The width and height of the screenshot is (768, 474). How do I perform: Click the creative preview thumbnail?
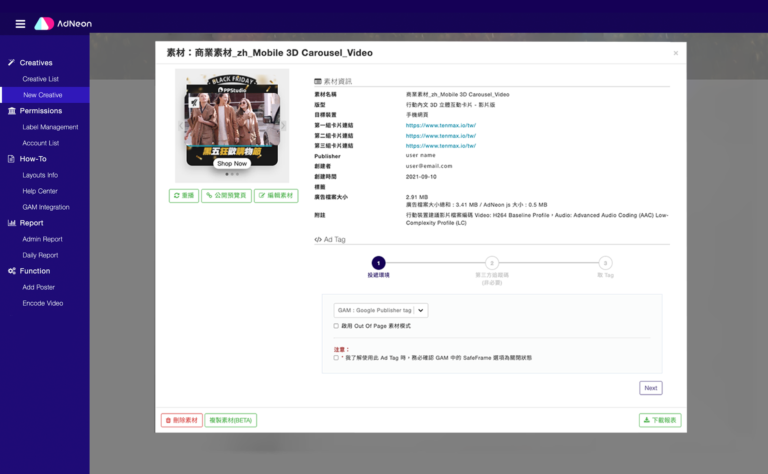(x=232, y=125)
